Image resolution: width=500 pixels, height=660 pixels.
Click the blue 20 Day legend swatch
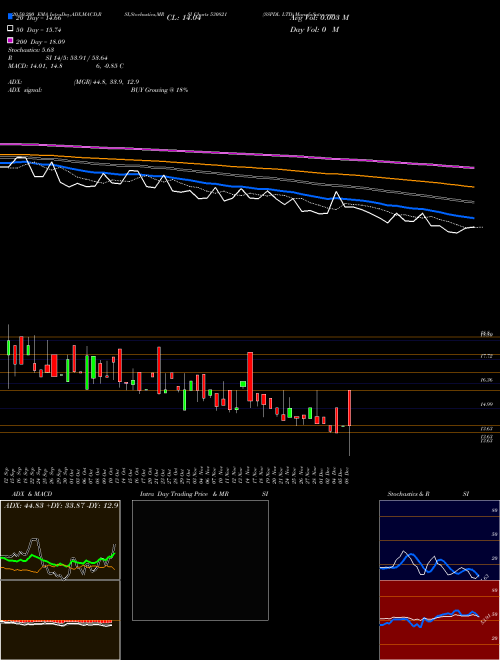pyautogui.click(x=10, y=16)
